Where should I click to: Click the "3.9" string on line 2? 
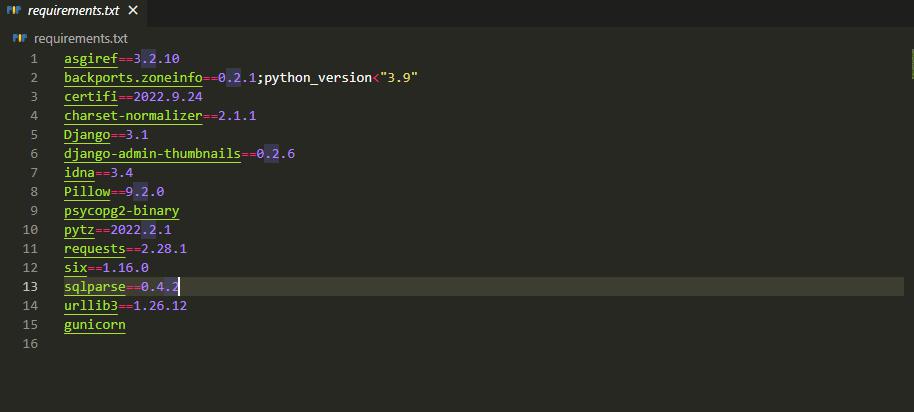point(399,78)
